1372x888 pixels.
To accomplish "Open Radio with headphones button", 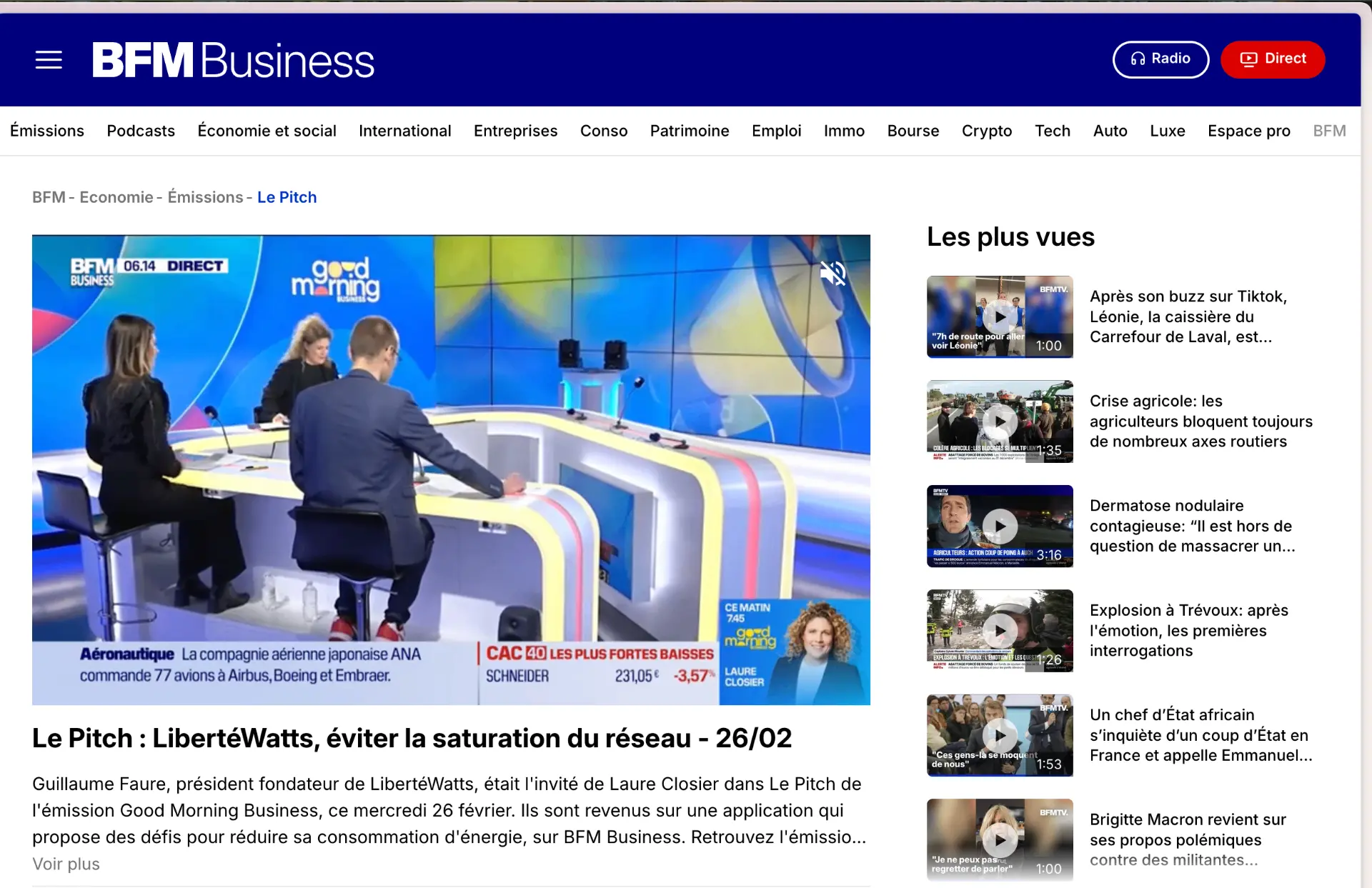I will pyautogui.click(x=1160, y=59).
